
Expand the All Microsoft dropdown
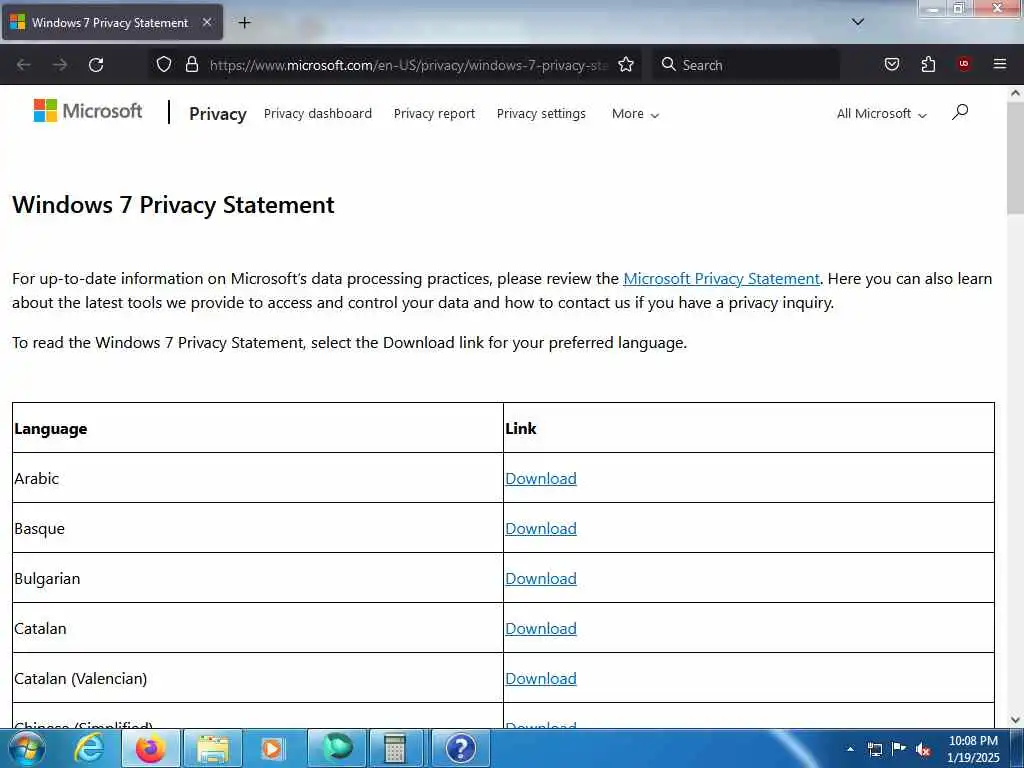[x=882, y=114]
